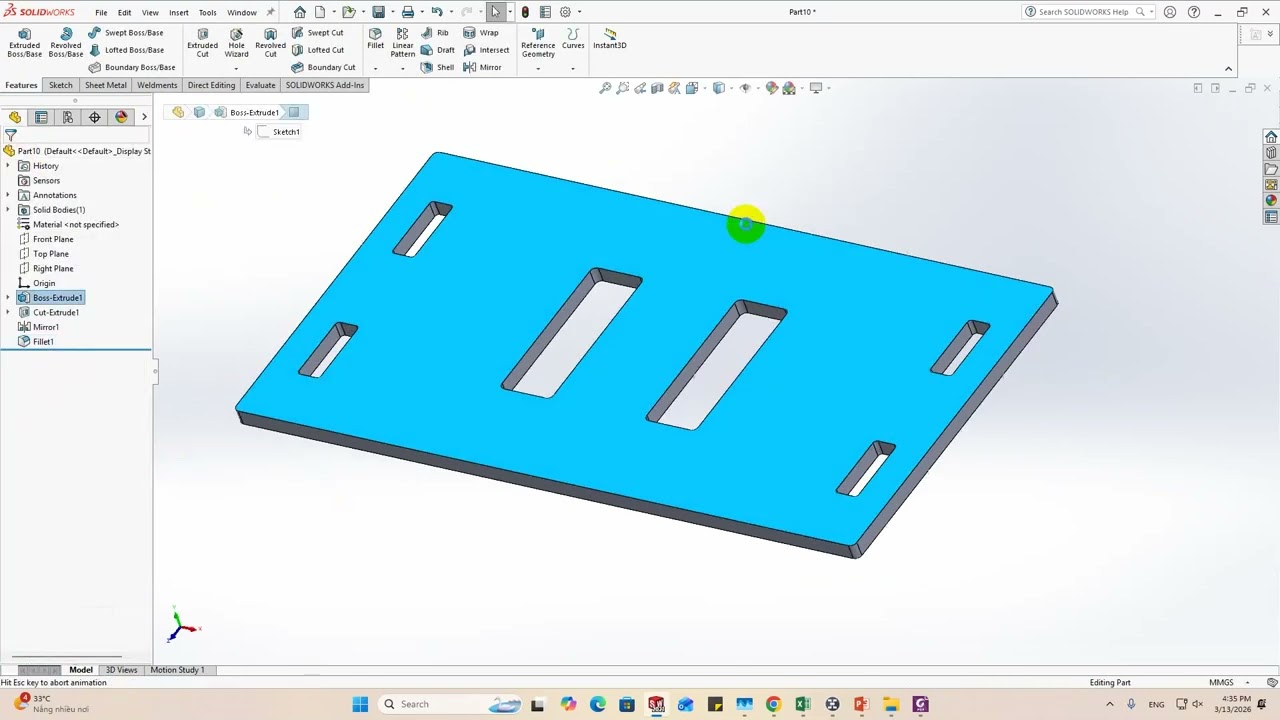Open the Curves tools

click(573, 39)
